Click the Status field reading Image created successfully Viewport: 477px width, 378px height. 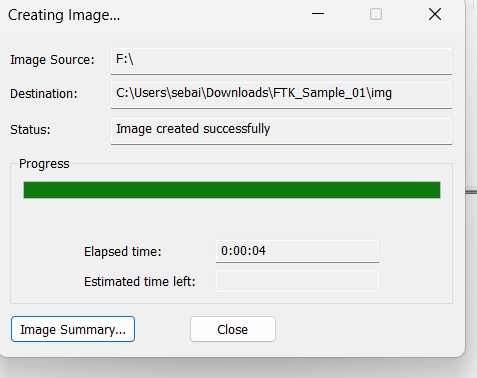click(281, 131)
